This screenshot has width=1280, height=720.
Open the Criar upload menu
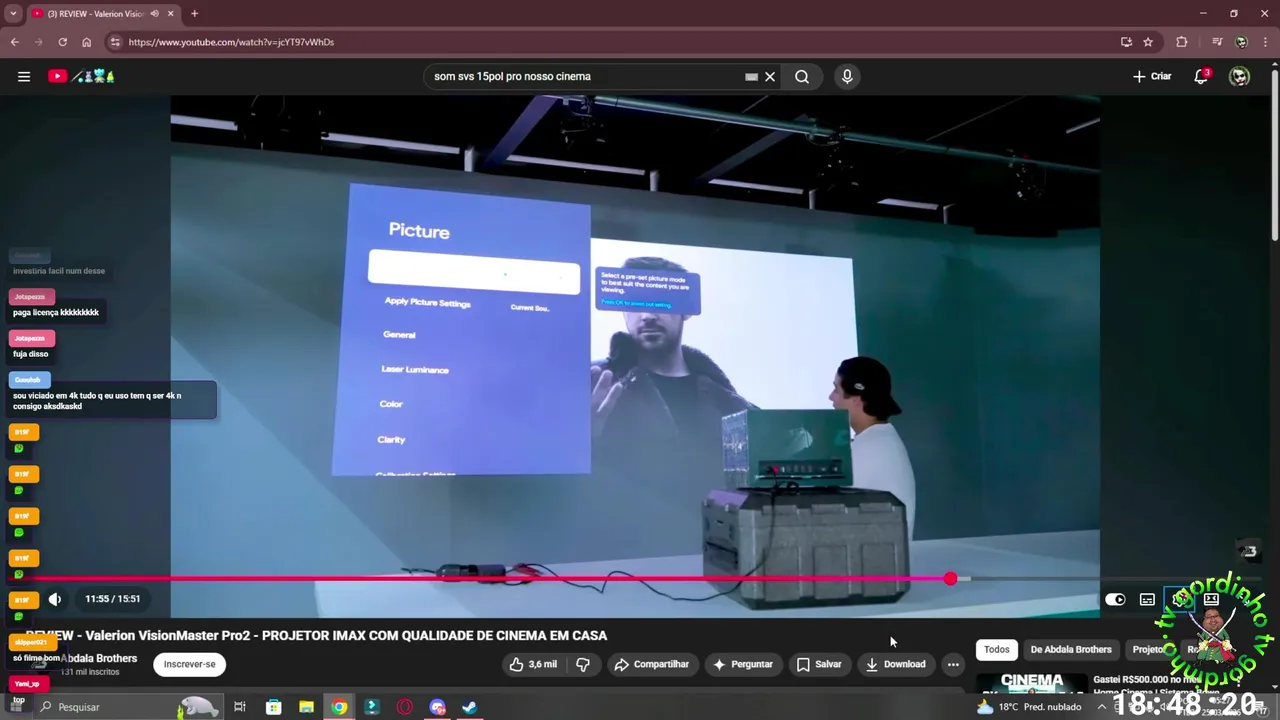tap(1152, 76)
